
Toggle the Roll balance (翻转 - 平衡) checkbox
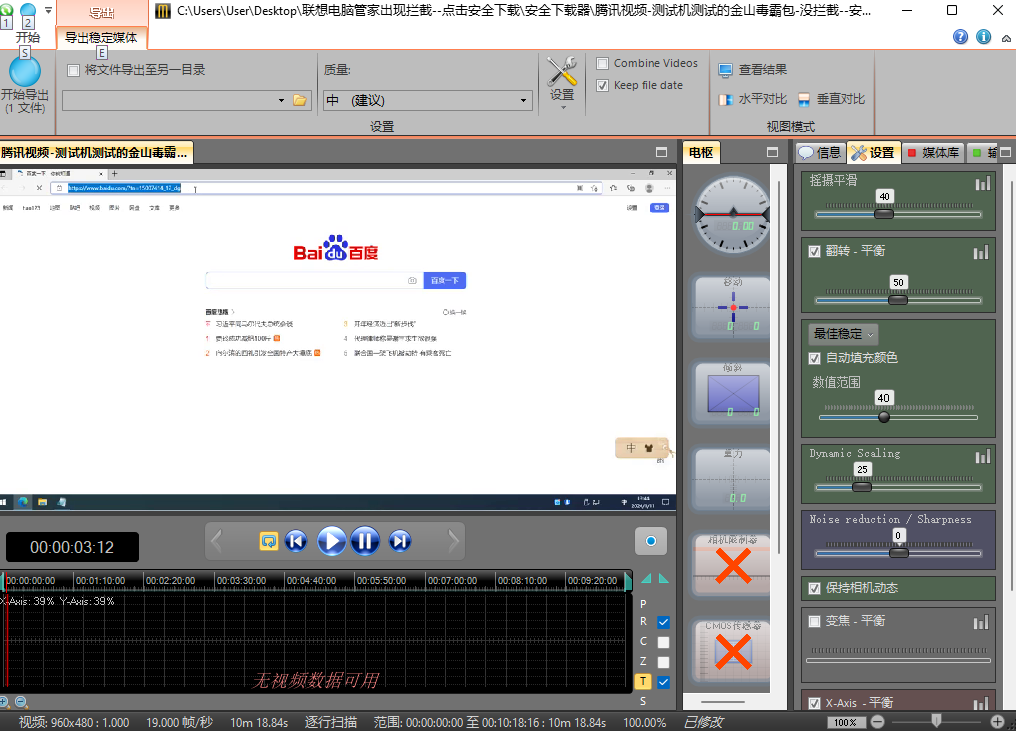click(x=814, y=251)
